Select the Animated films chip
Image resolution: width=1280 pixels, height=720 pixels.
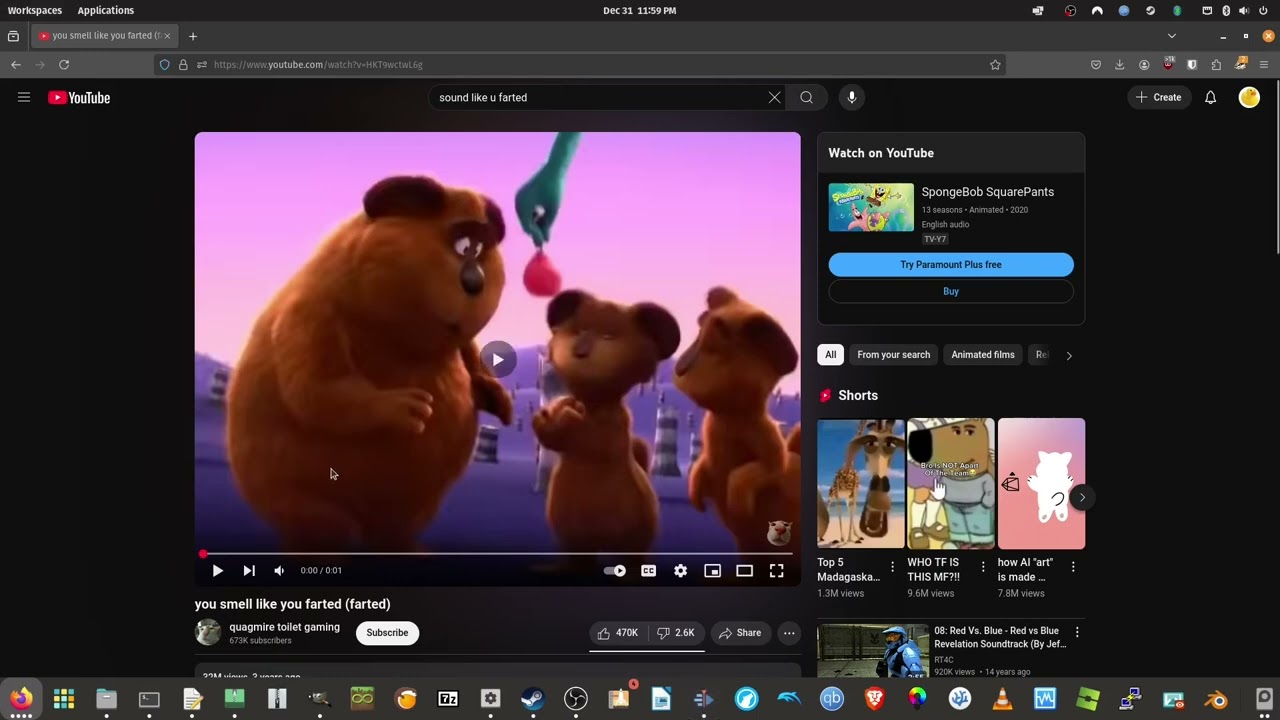[x=983, y=355]
